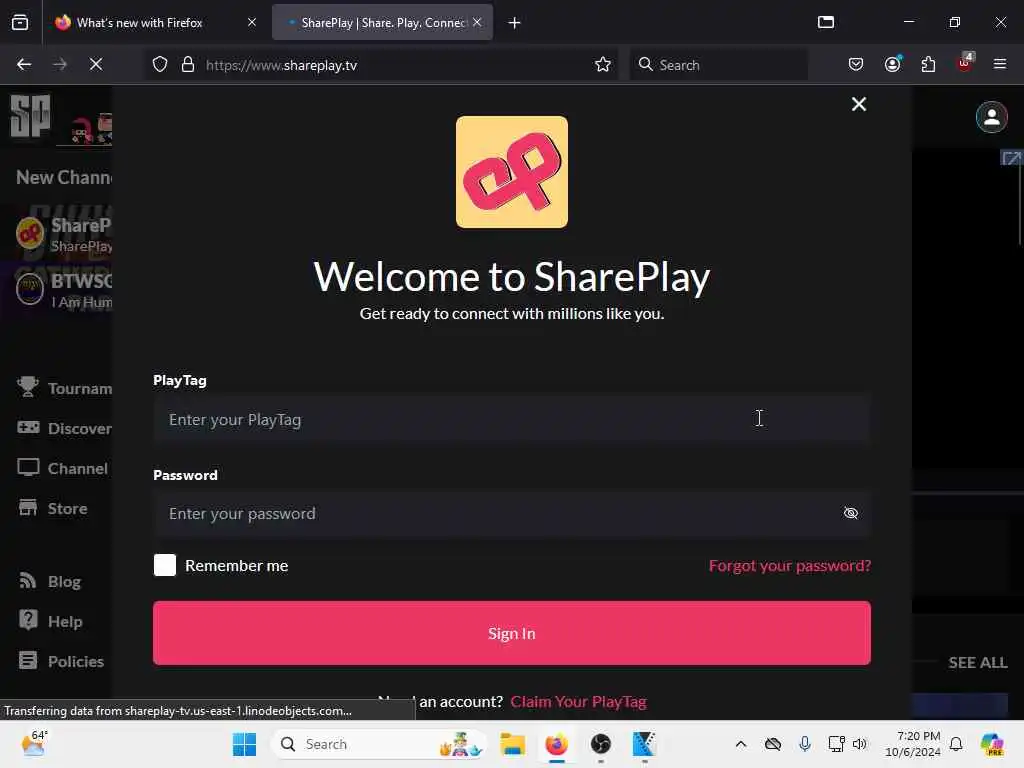1024x768 pixels.
Task: Close What's new with Firefox tab
Action: pos(252,22)
